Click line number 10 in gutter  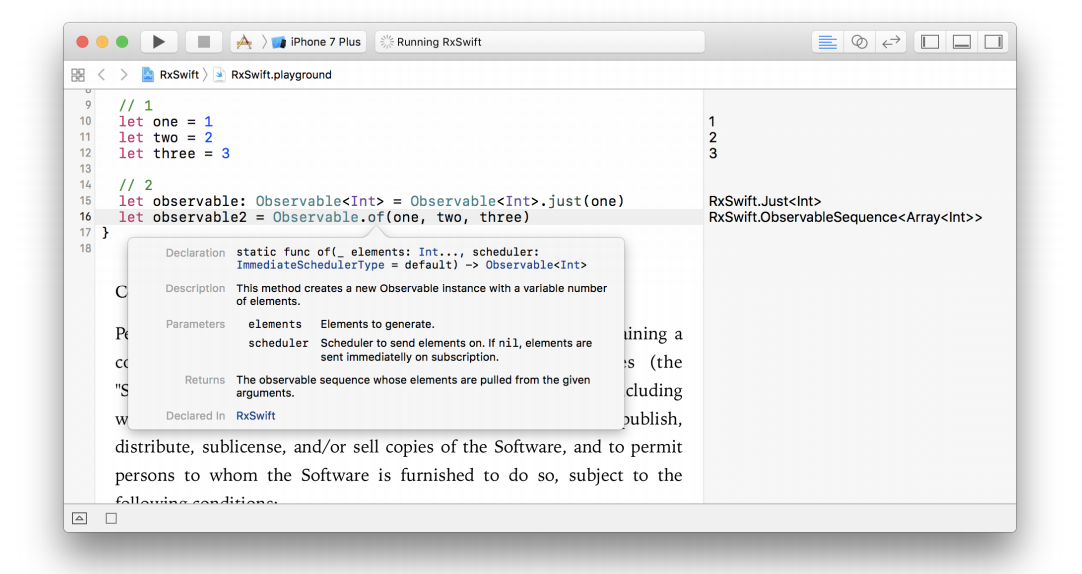point(85,121)
